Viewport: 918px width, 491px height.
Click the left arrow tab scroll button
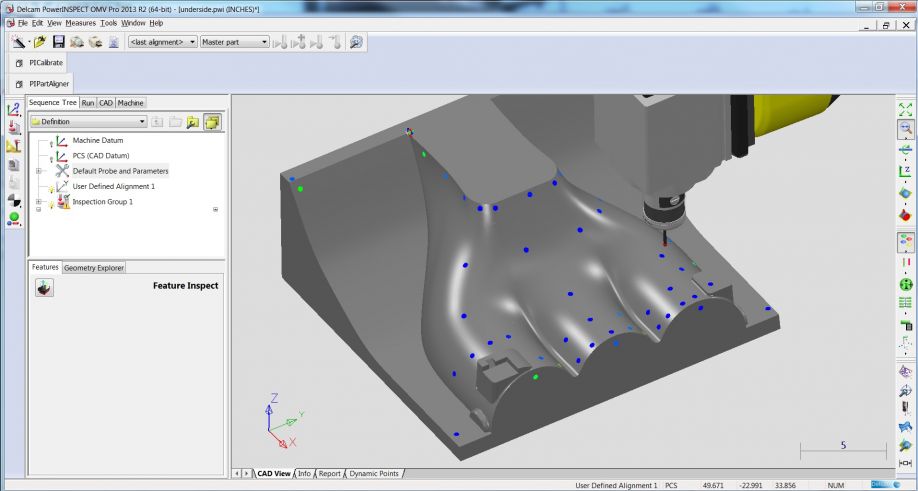click(237, 473)
